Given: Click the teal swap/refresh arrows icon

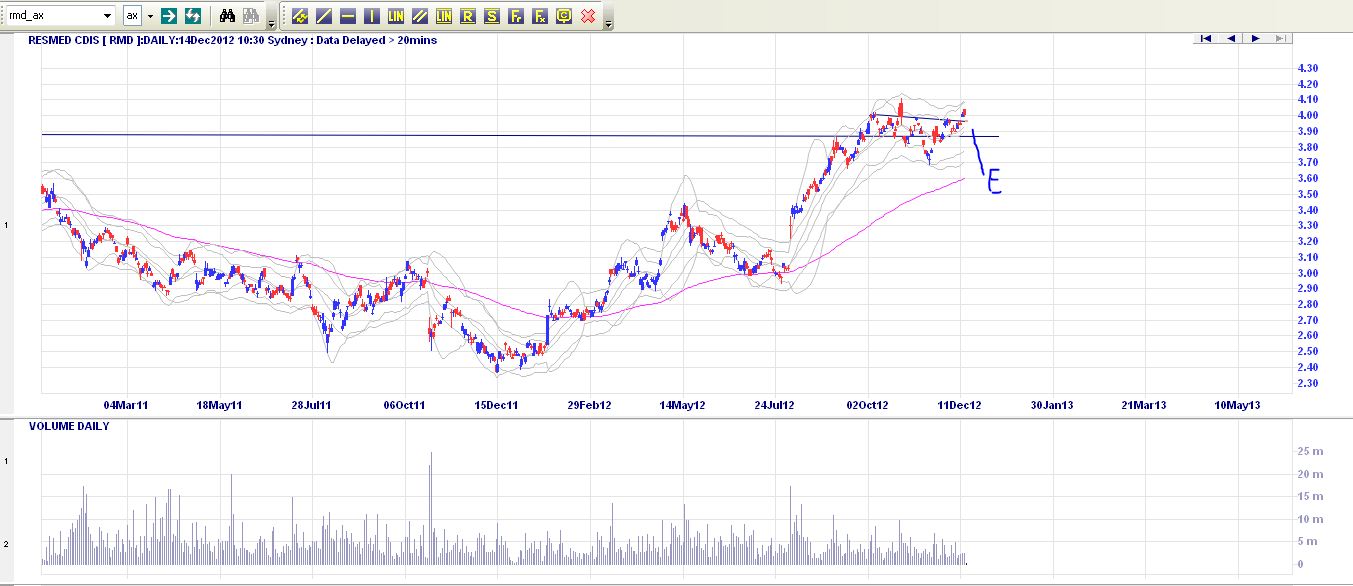Looking at the screenshot, I should (x=193, y=16).
